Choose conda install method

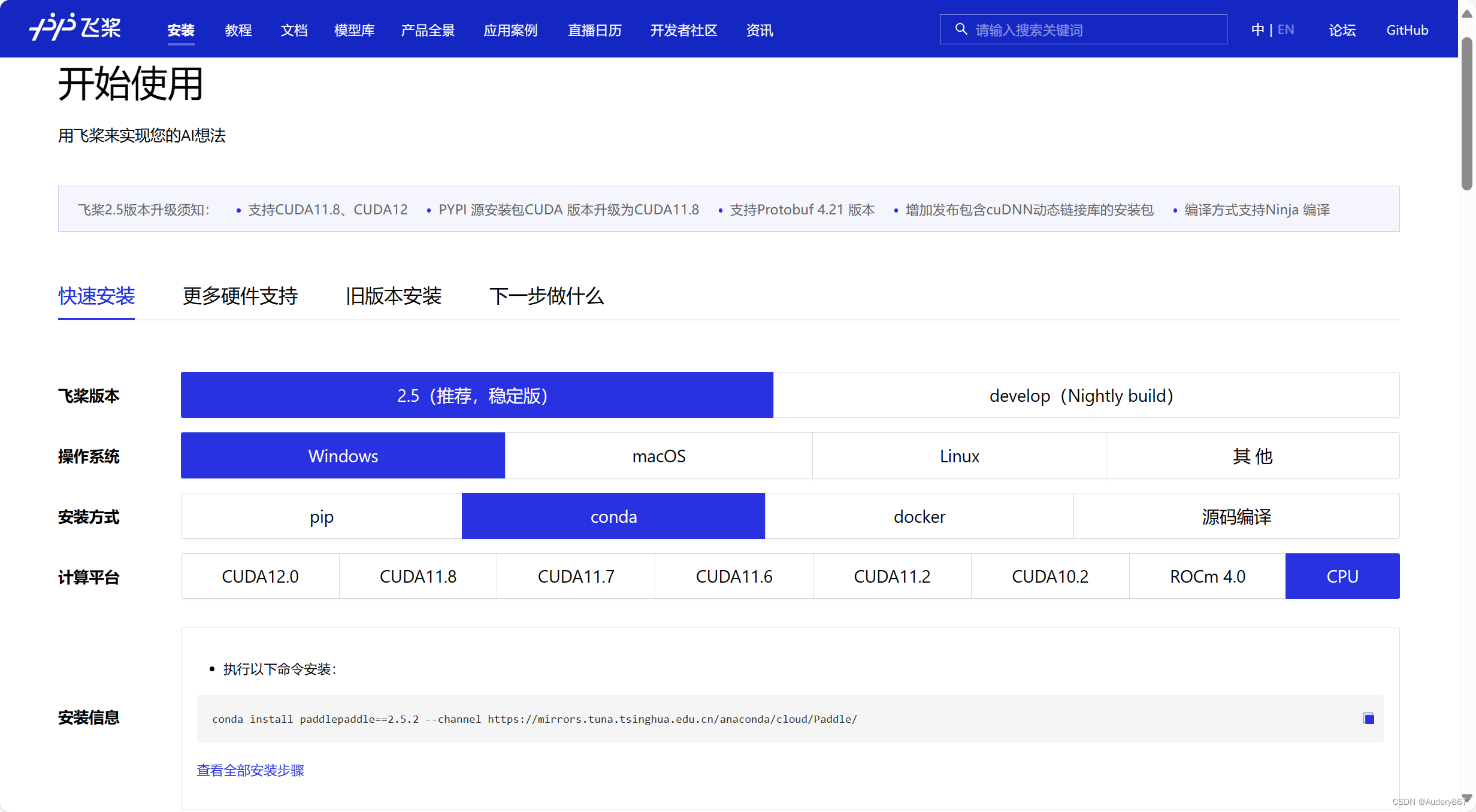point(613,516)
